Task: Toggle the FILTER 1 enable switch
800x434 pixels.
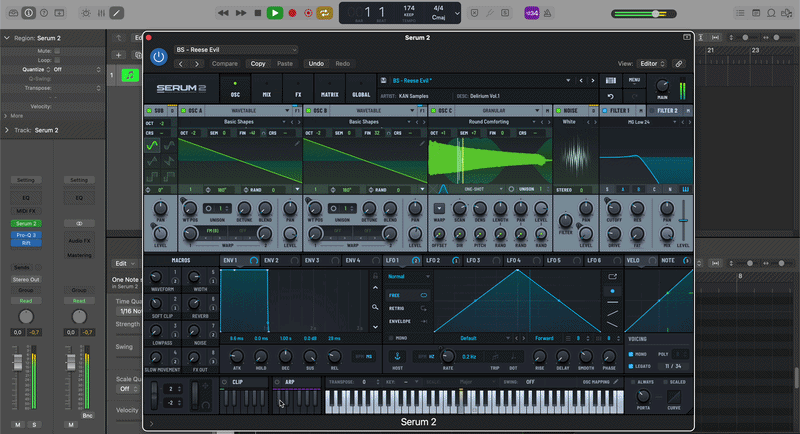Action: tap(605, 111)
